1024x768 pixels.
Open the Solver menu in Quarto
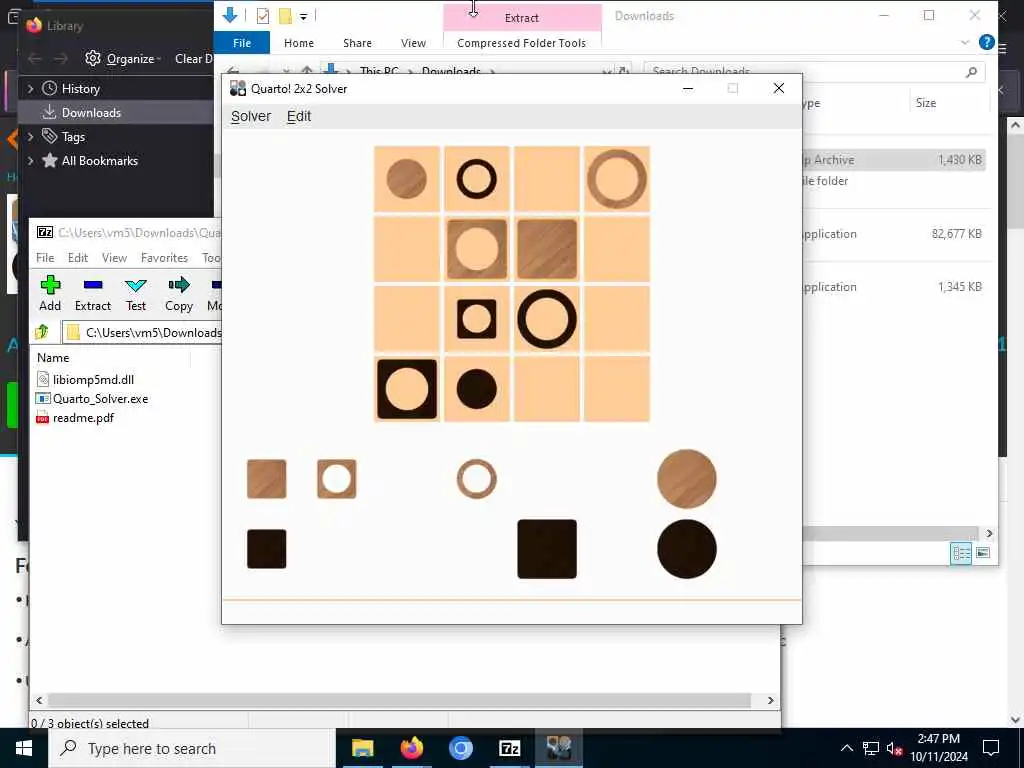tap(251, 116)
